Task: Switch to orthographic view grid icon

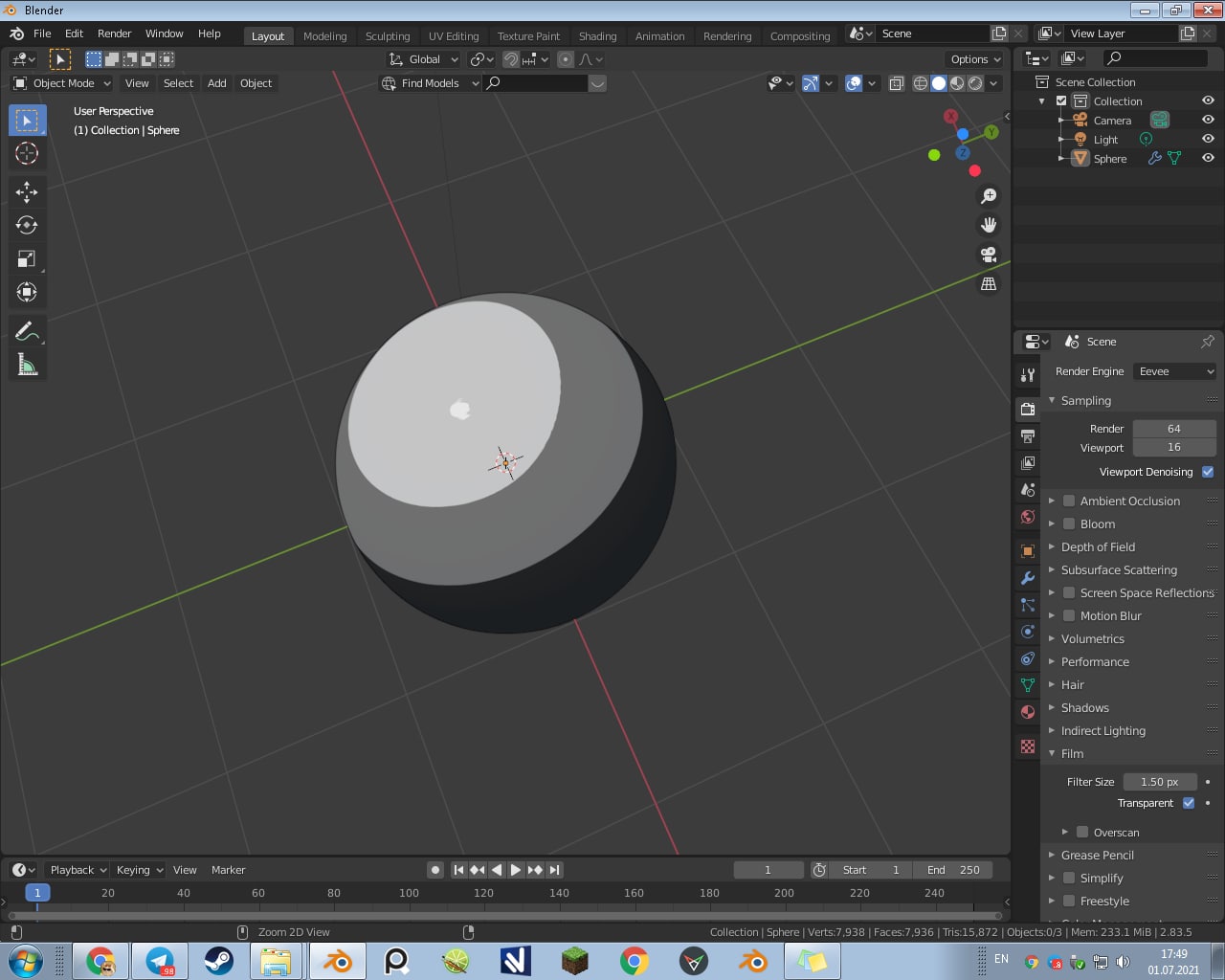Action: tap(989, 284)
